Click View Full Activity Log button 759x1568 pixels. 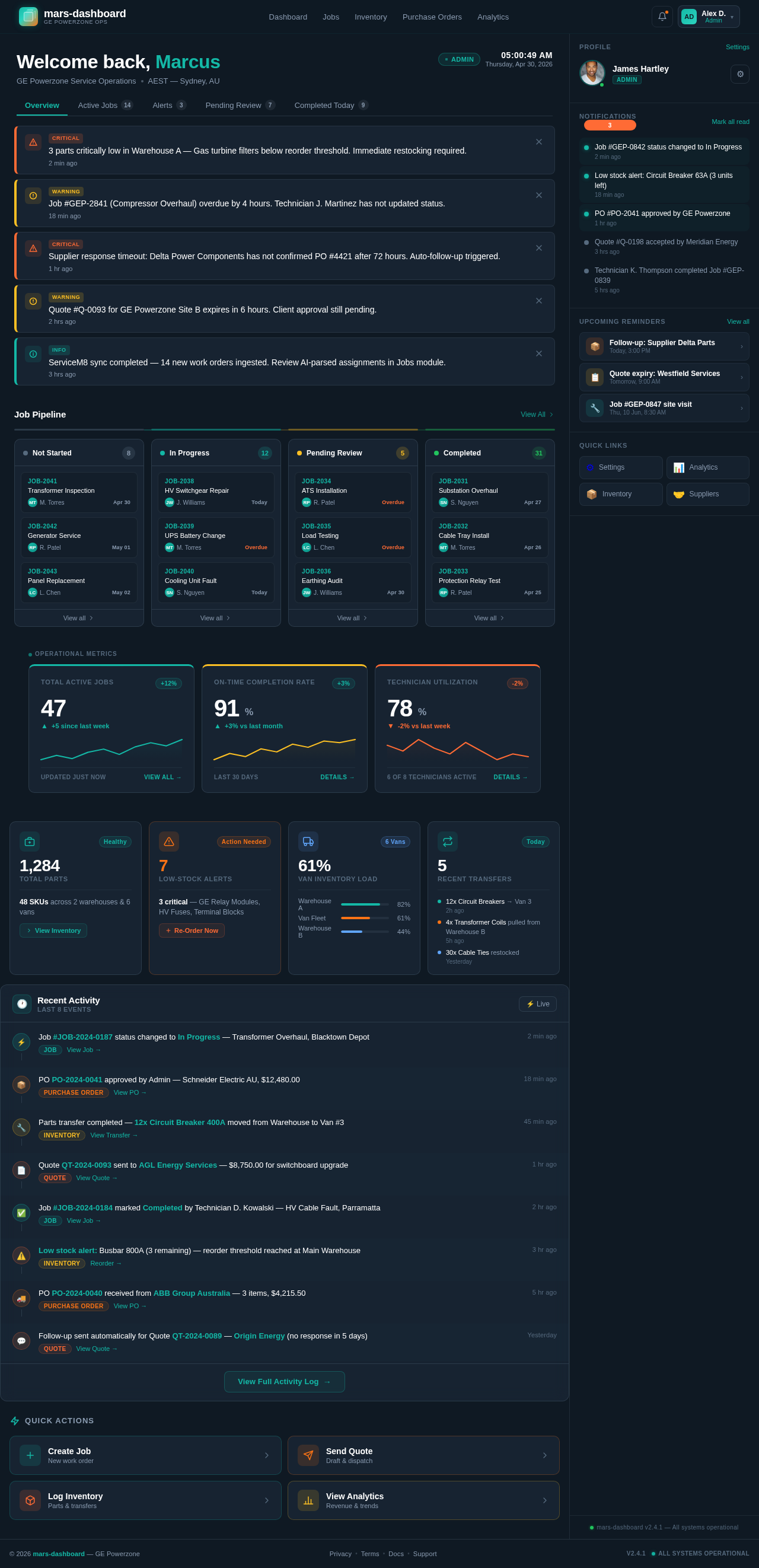coord(284,1382)
